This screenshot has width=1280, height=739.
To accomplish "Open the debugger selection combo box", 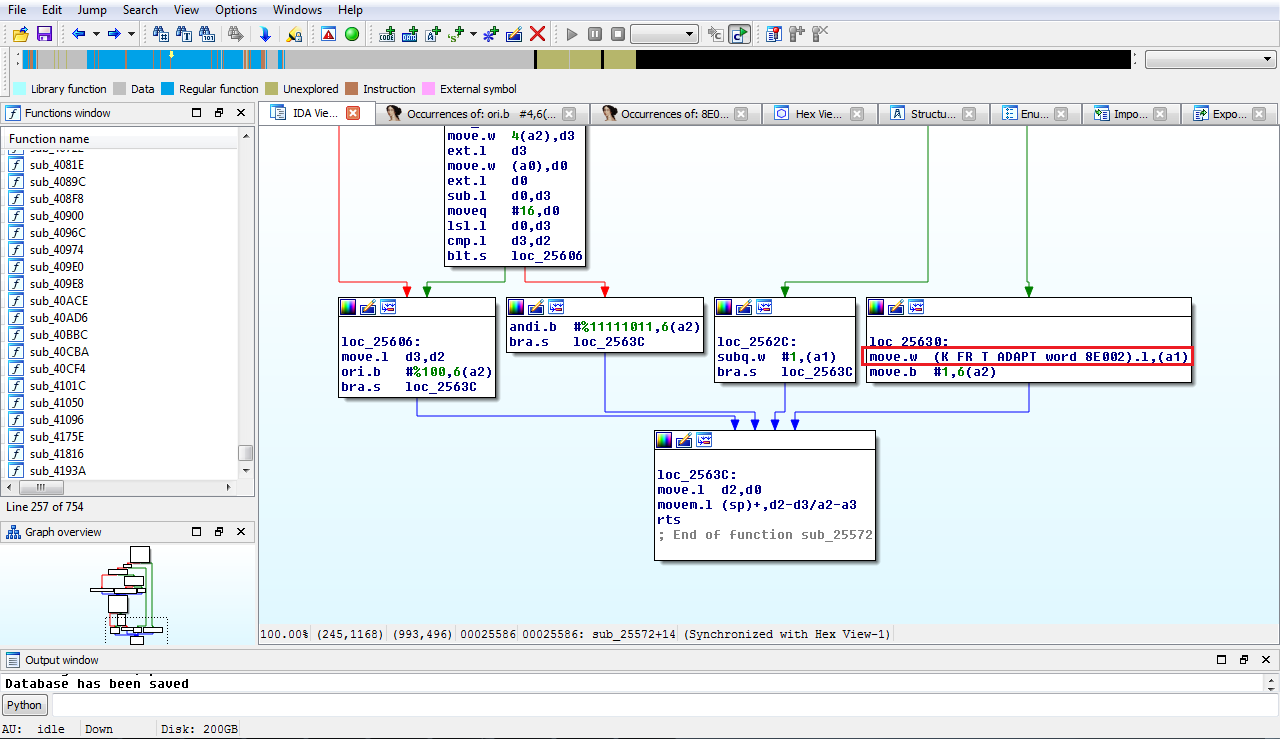I will [x=664, y=34].
